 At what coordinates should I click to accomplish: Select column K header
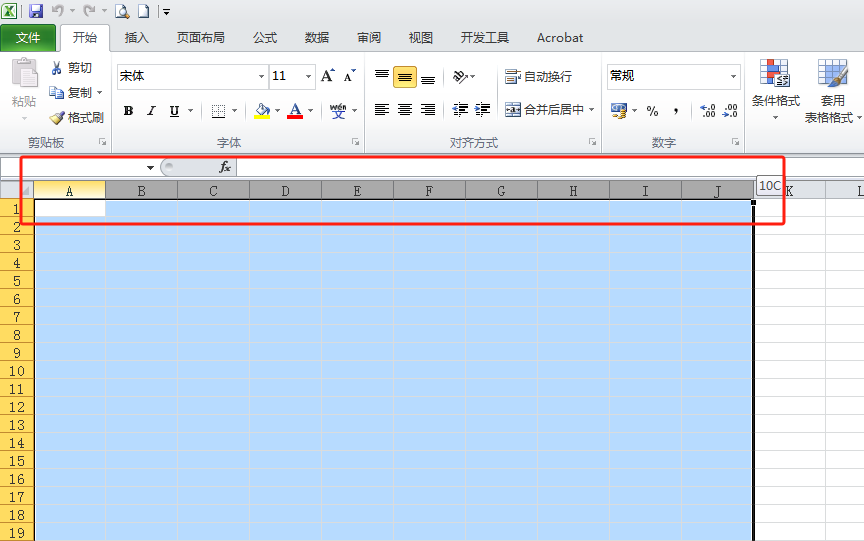click(790, 190)
